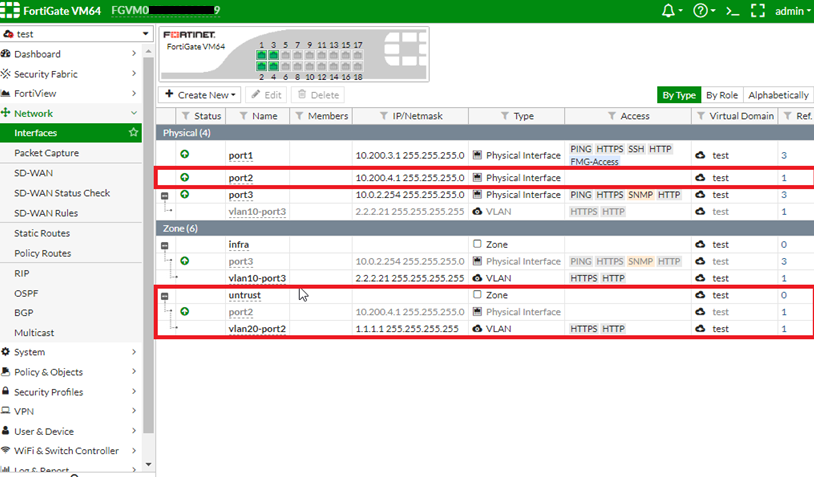Viewport: 814px width, 477px height.
Task: Expand the Security Profiles menu
Action: coord(71,392)
